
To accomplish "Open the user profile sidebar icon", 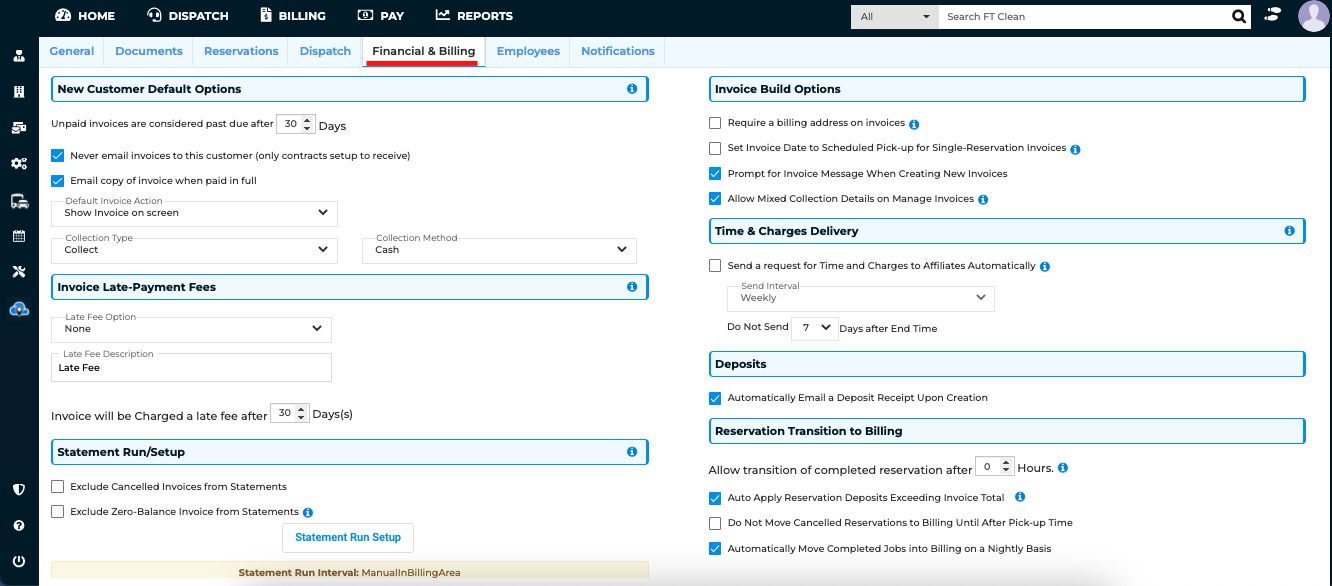I will [x=19, y=56].
